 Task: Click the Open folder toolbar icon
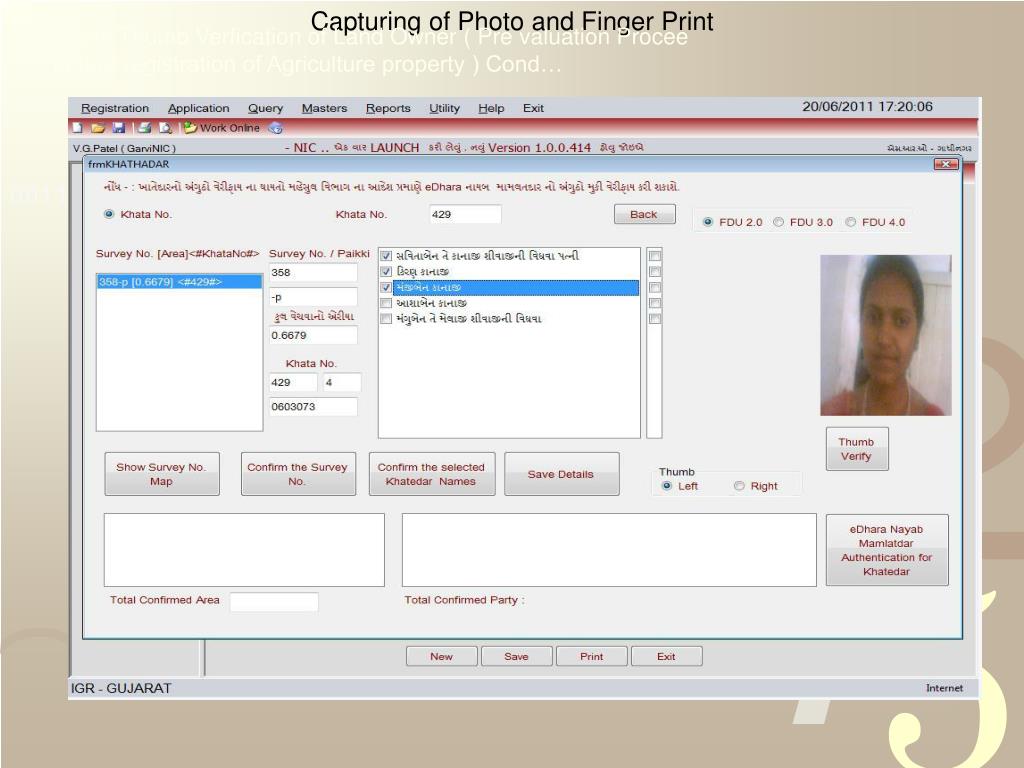click(98, 128)
